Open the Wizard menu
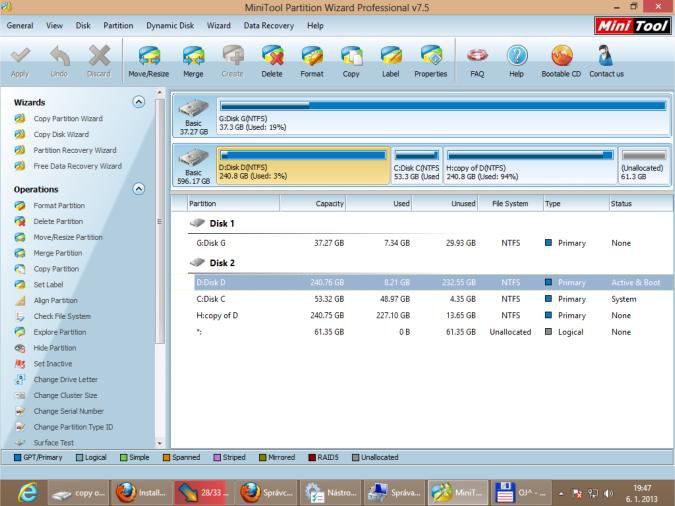The width and height of the screenshot is (675, 506). click(219, 25)
